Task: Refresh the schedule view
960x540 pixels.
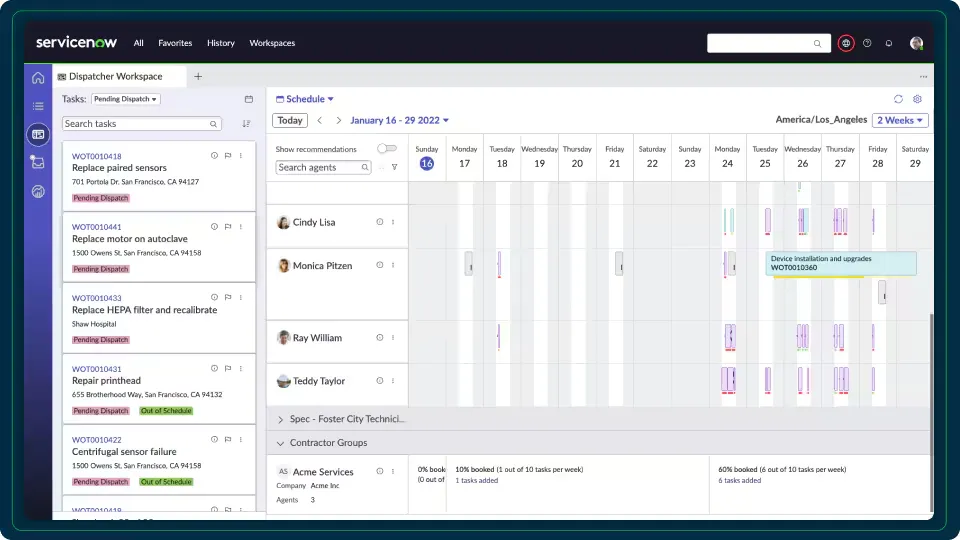Action: coord(898,99)
